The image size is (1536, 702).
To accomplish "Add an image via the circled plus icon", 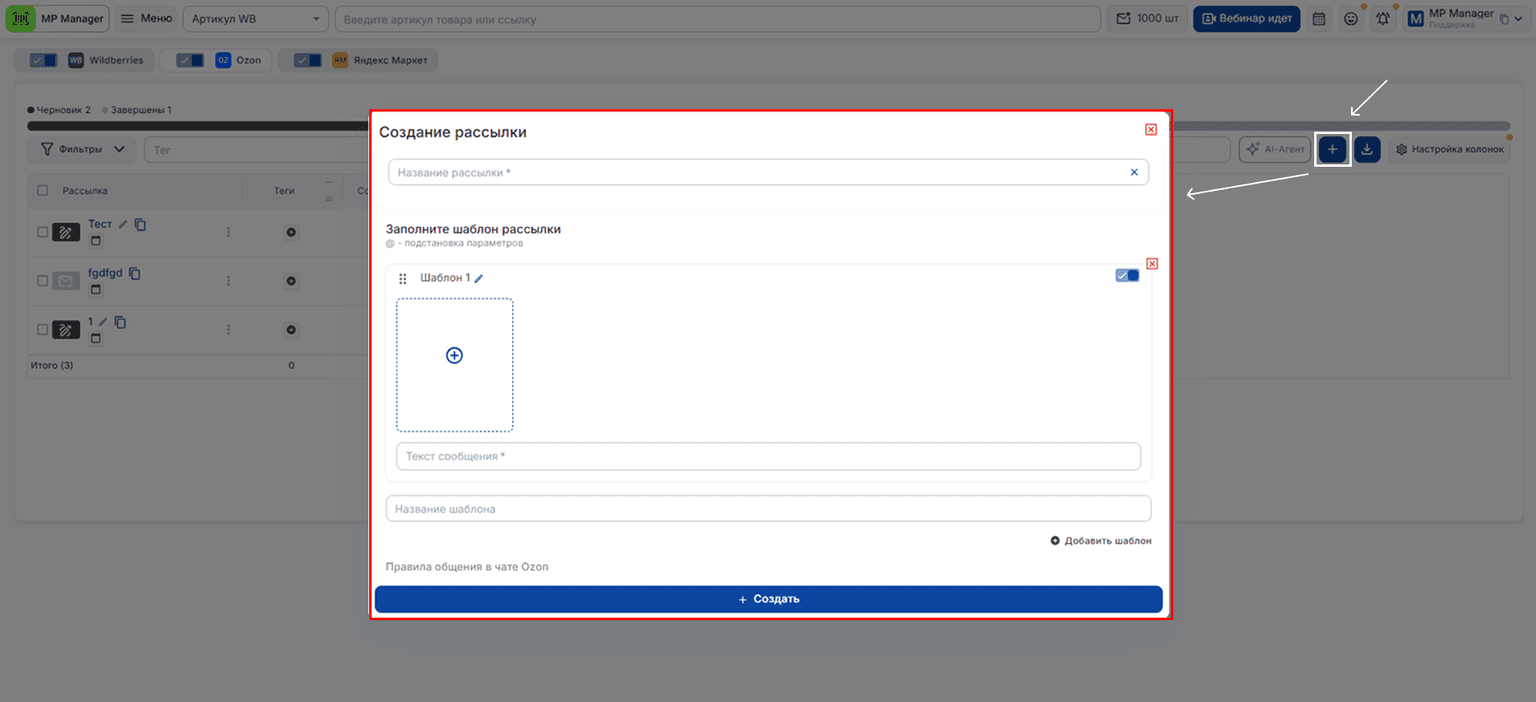I will 454,355.
